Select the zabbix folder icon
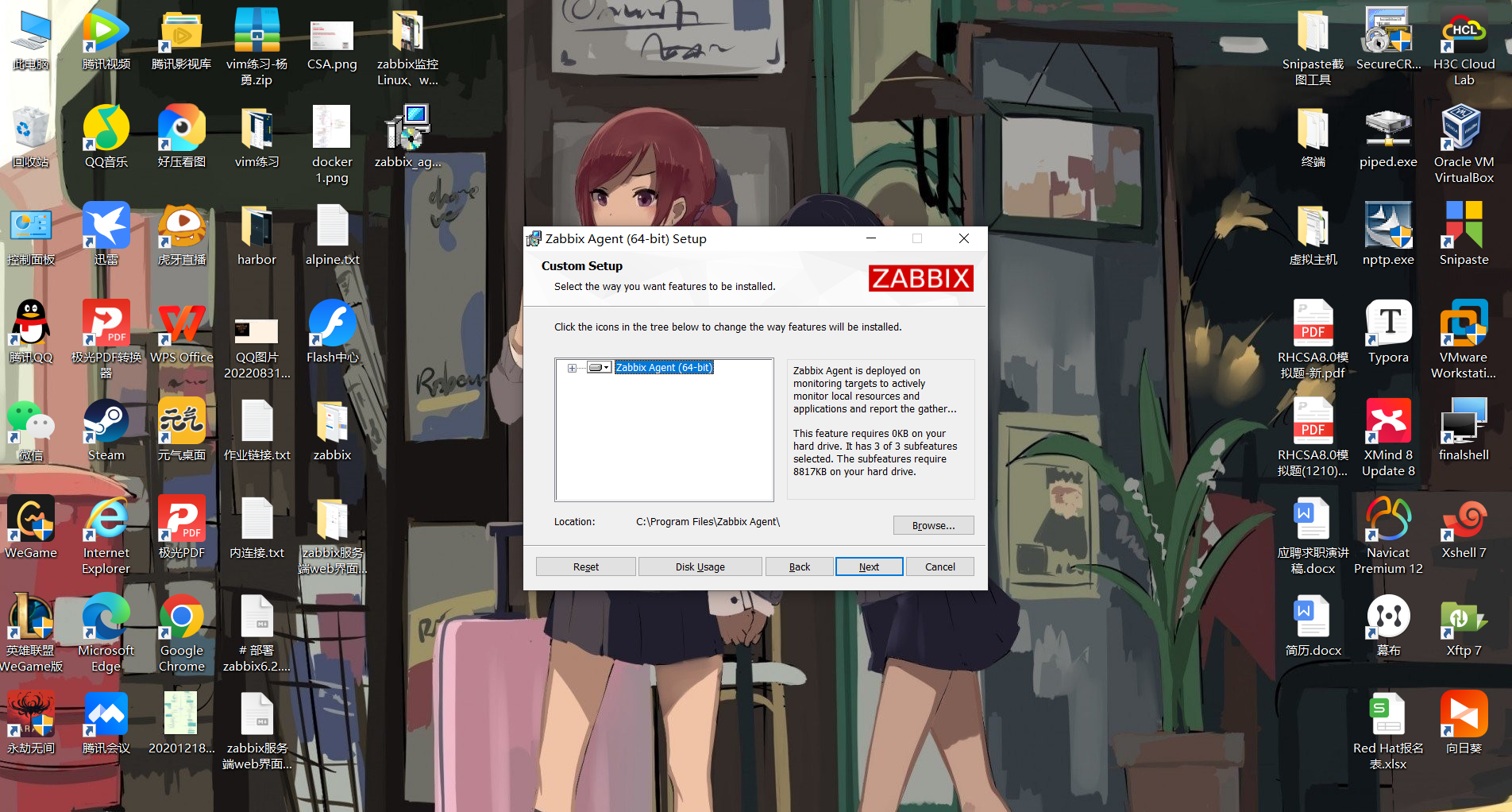This screenshot has height=812, width=1512. [332, 431]
